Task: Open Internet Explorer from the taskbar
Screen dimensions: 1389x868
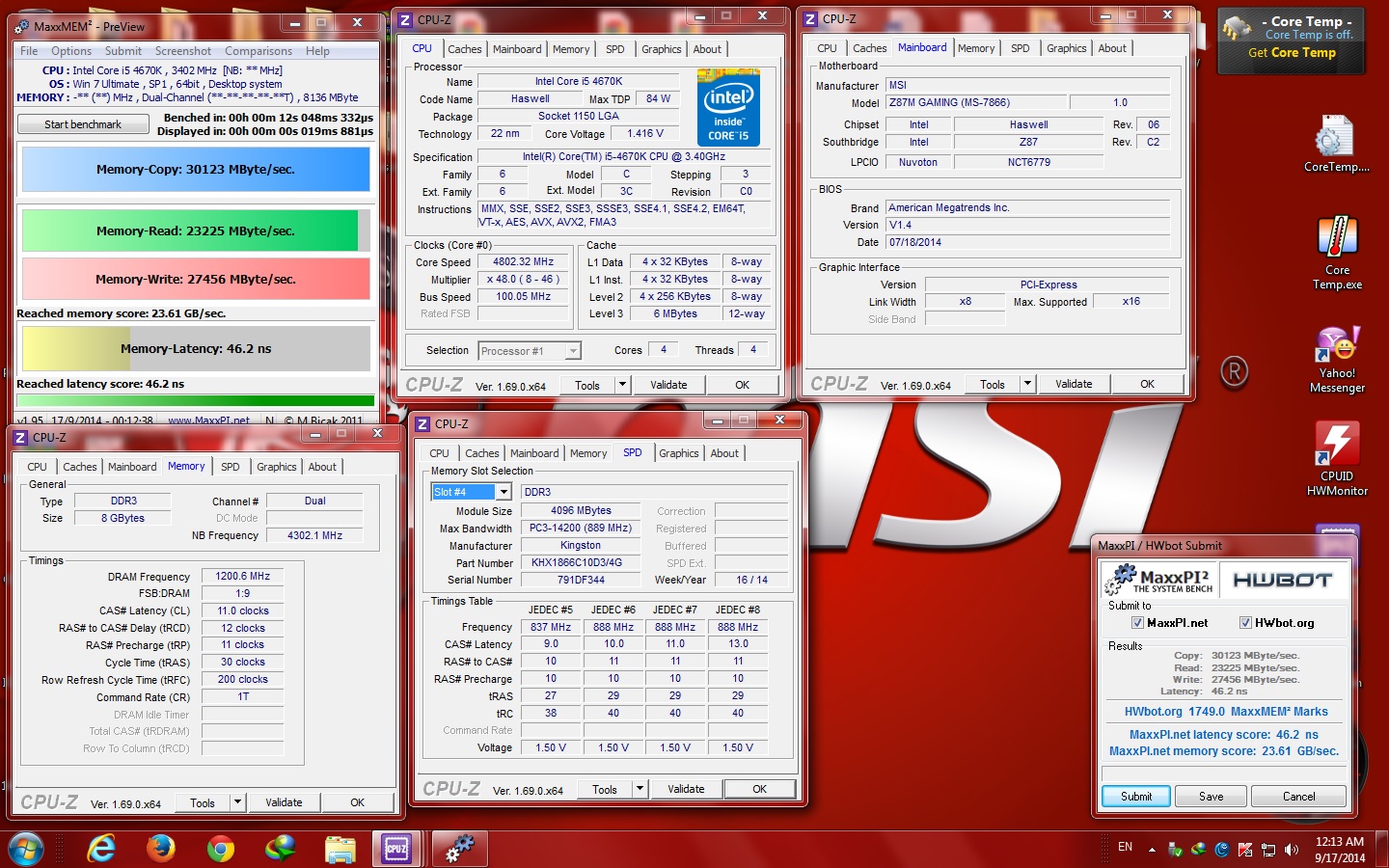Action: tap(100, 849)
